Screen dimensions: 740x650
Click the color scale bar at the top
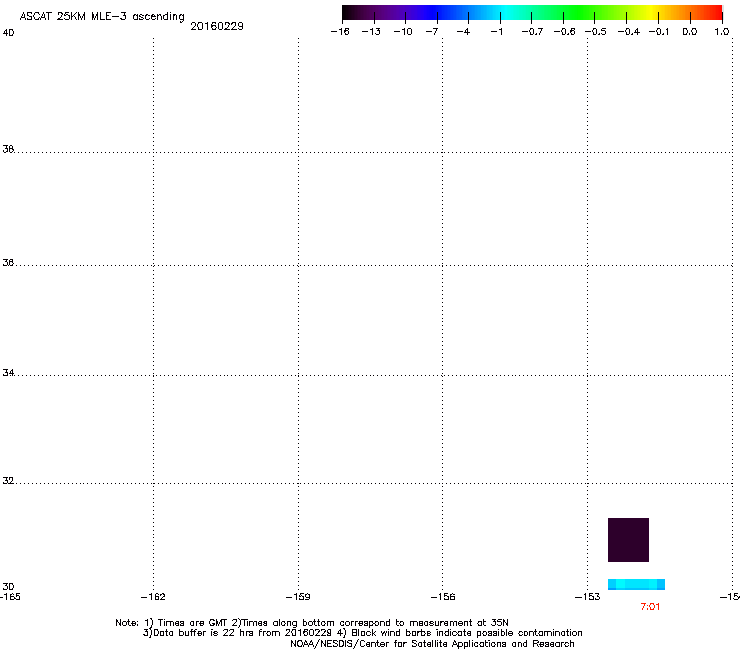(532, 12)
